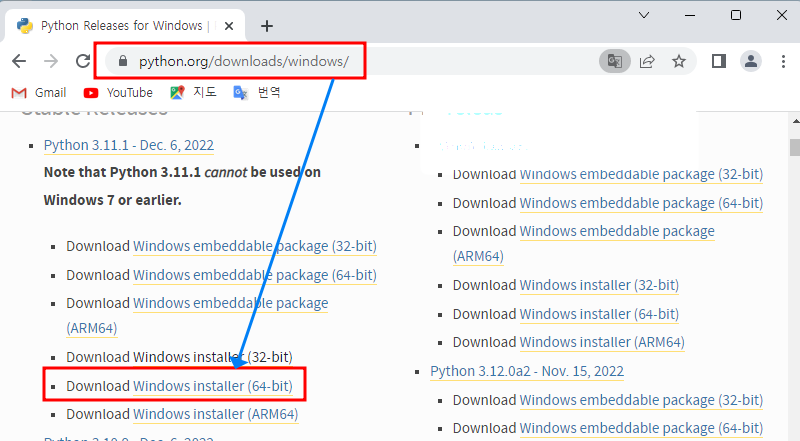Viewport: 800px width, 441px height.
Task: Download 3.12.0a2 Windows embeddable package (64-bit)
Action: pyautogui.click(x=641, y=428)
